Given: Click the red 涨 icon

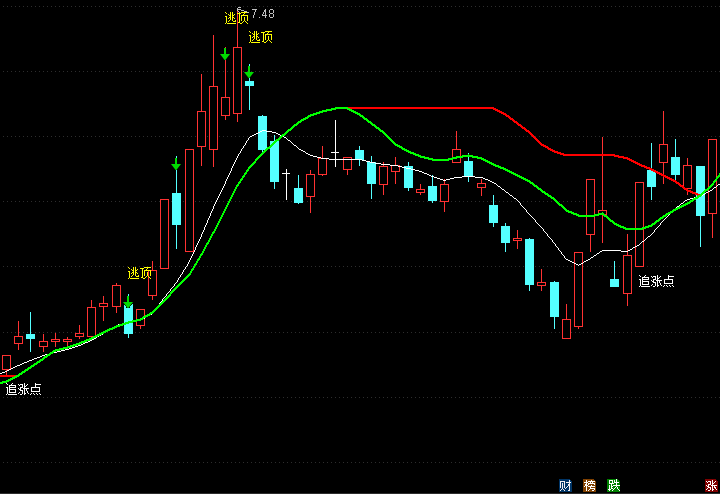Looking at the screenshot, I should 711,485.
